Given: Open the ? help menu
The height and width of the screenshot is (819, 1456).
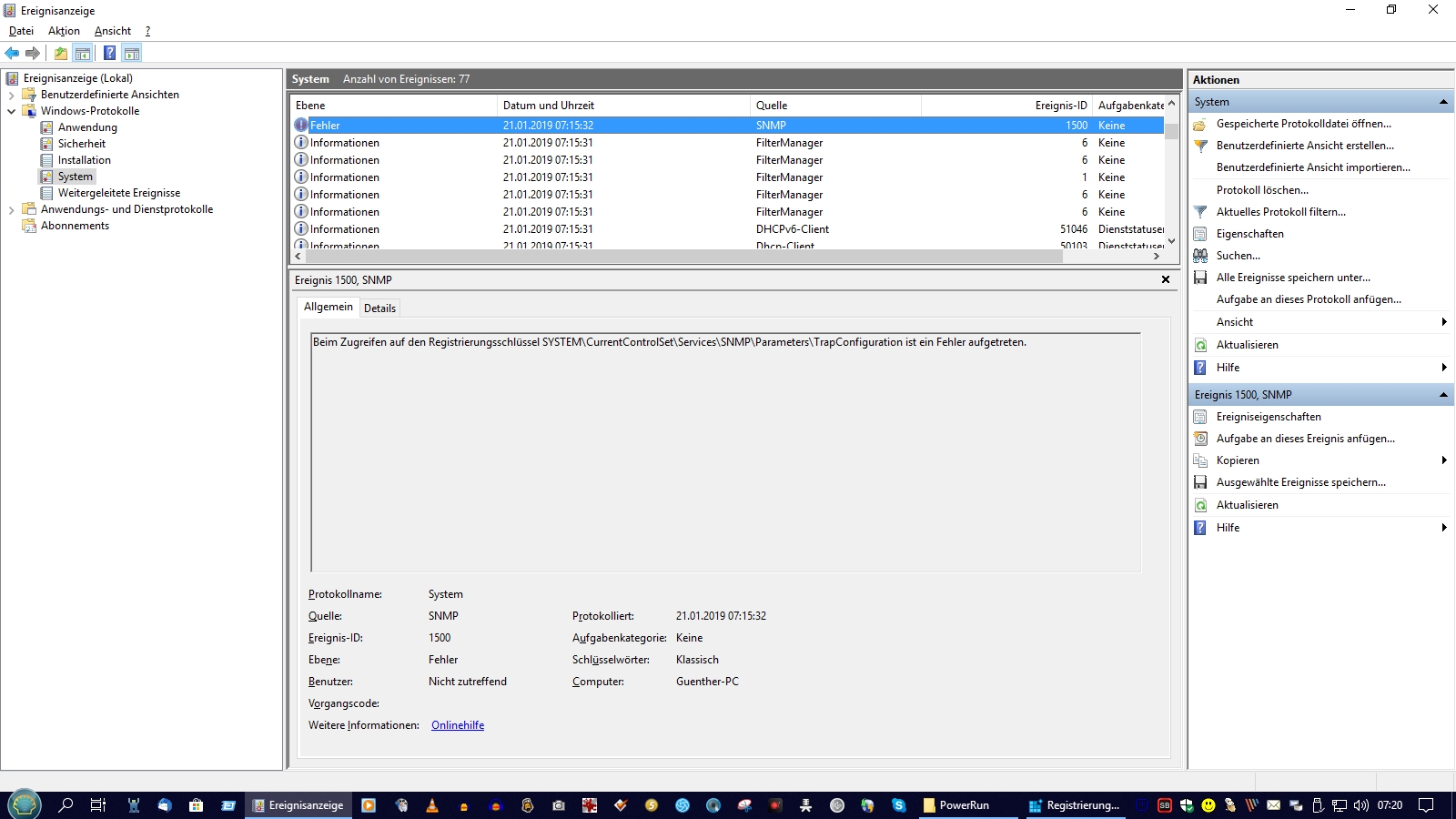Looking at the screenshot, I should point(147,31).
